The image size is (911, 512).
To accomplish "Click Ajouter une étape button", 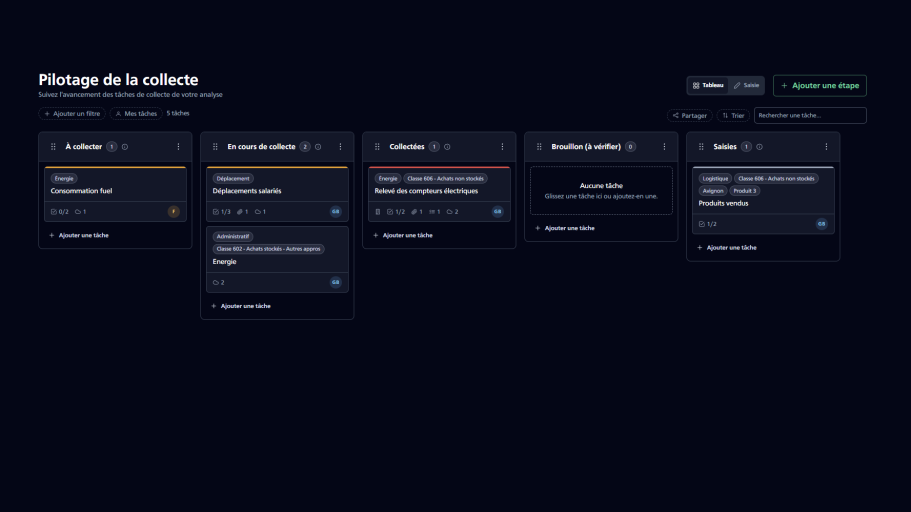I will pos(820,85).
